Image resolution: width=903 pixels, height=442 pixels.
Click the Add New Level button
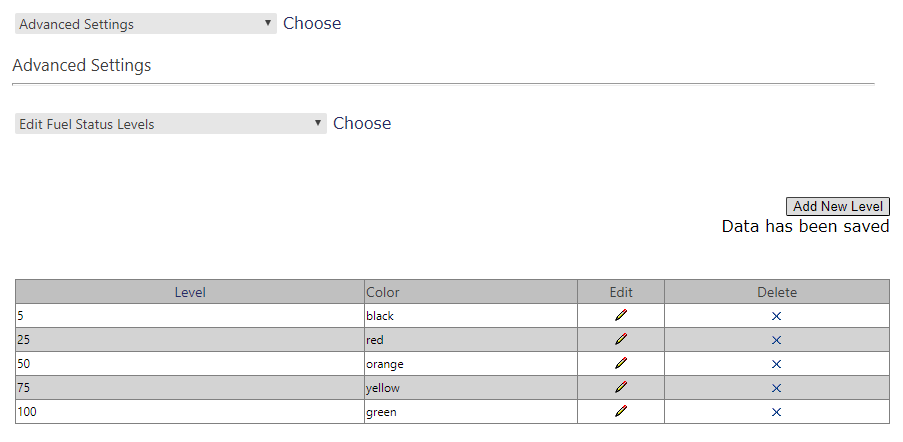coord(838,207)
